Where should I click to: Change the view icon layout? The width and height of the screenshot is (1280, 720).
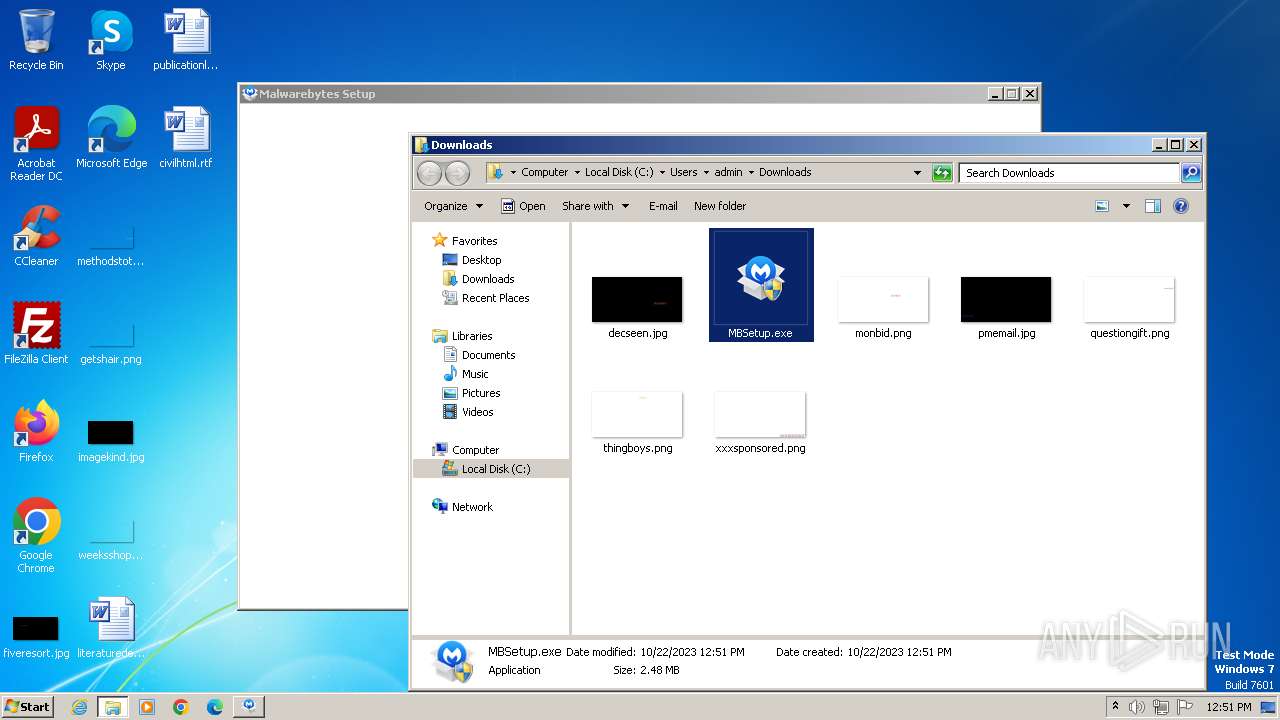click(x=1102, y=206)
